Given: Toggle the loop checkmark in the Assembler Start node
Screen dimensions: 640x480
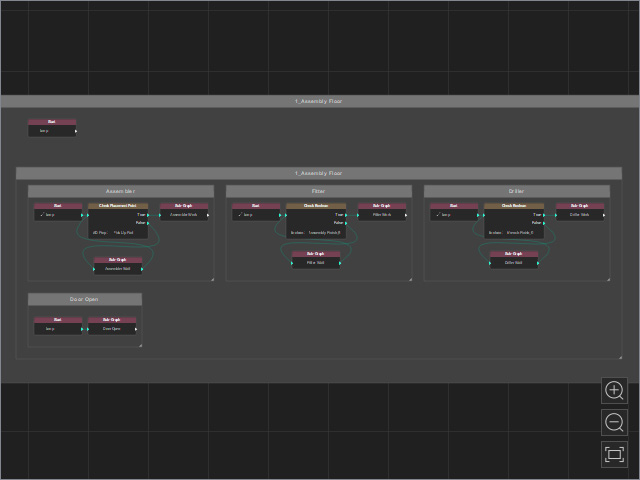Looking at the screenshot, I should (42, 214).
